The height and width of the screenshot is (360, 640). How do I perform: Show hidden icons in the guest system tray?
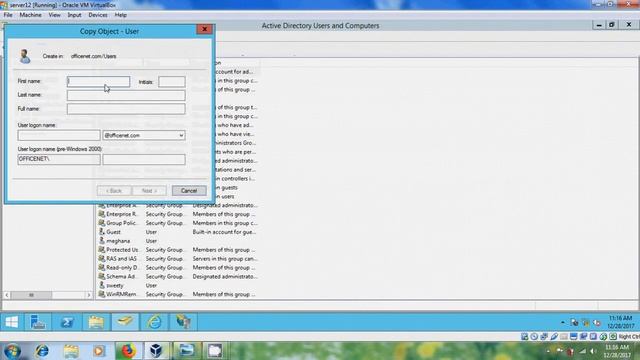tap(563, 322)
